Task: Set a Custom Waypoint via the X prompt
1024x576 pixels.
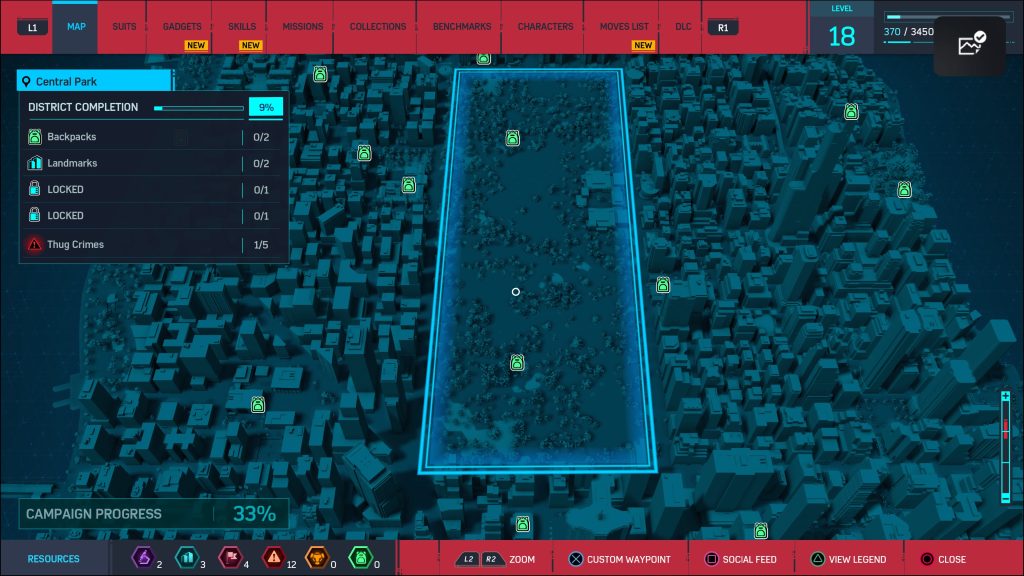Action: pos(619,559)
